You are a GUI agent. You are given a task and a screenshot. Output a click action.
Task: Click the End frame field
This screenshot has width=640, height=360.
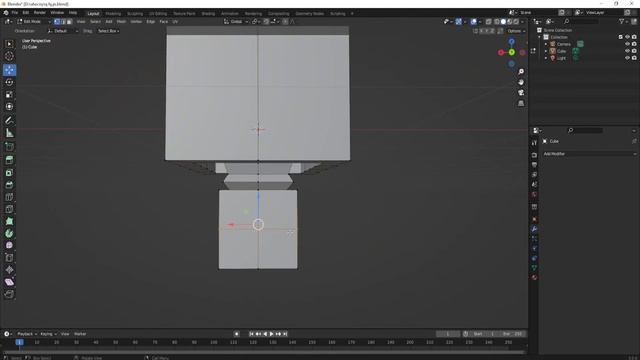[x=512, y=334]
